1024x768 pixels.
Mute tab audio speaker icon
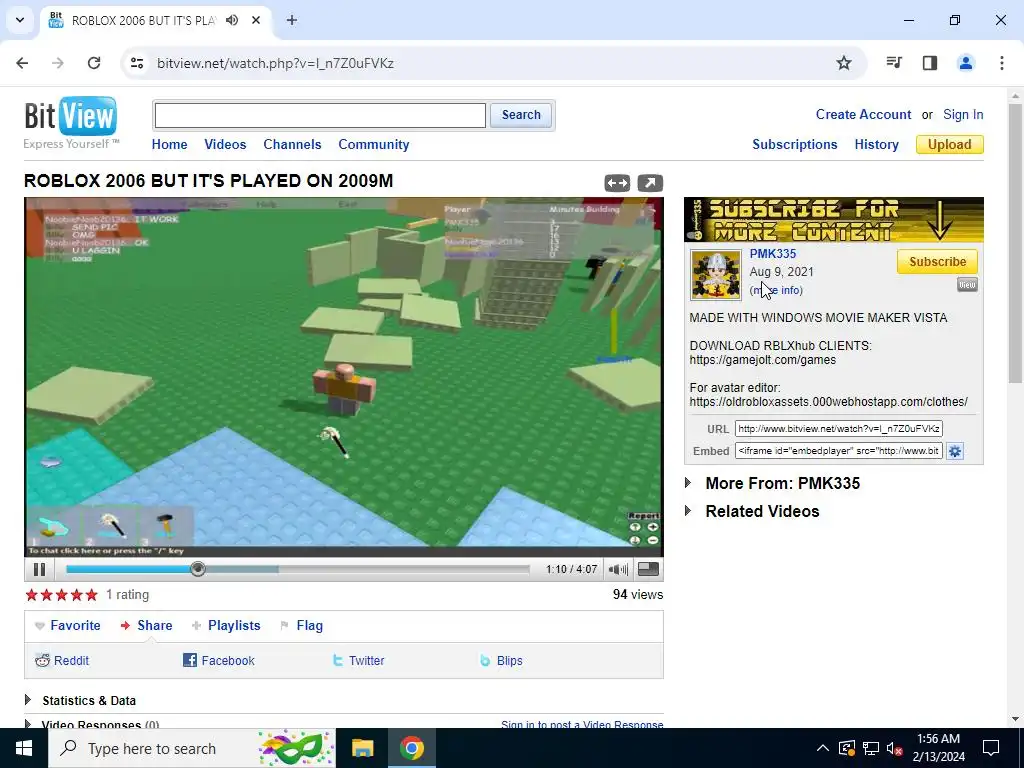click(232, 20)
